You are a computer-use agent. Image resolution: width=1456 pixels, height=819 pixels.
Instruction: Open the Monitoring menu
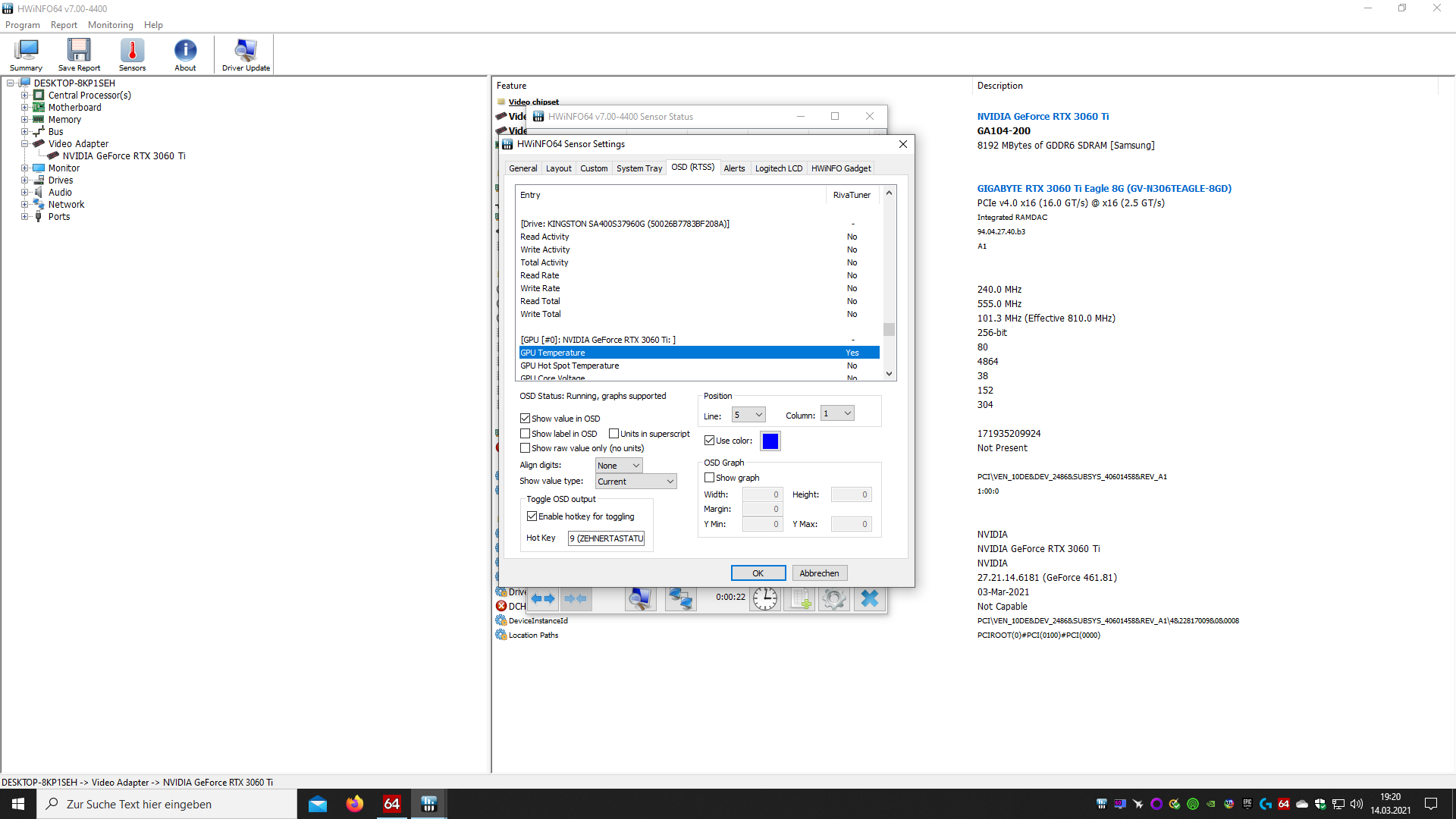point(110,25)
